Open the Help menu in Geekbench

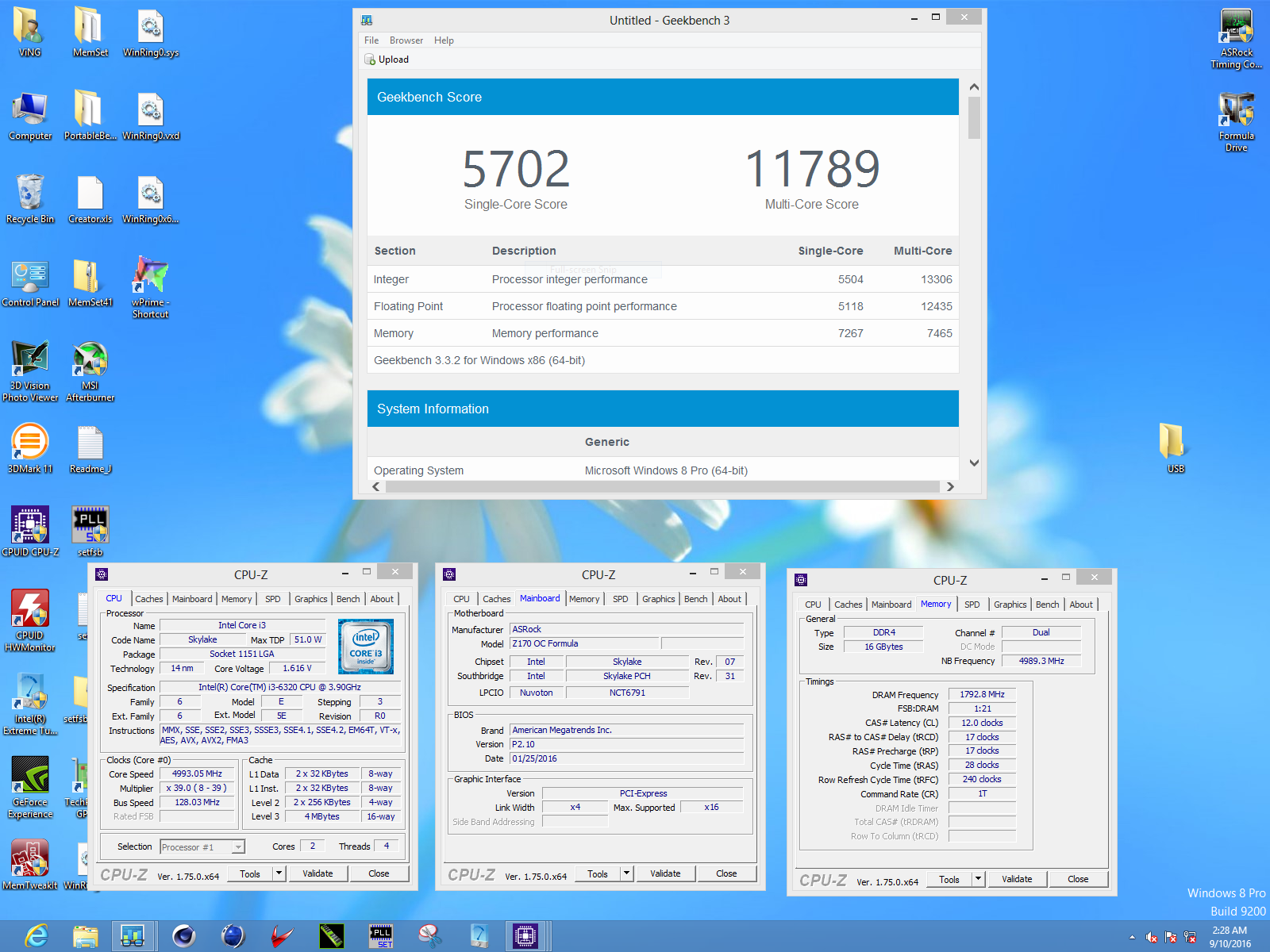click(x=444, y=40)
